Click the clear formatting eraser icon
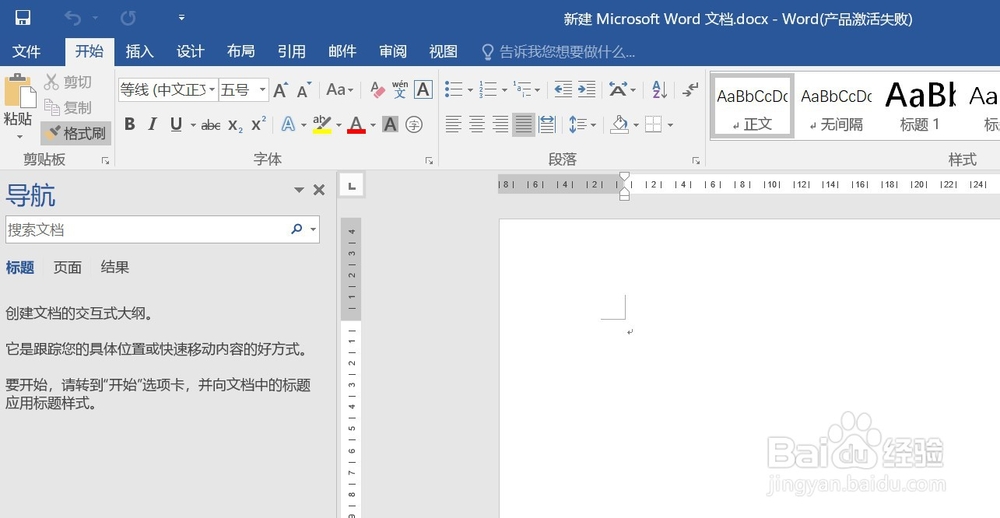 click(x=377, y=90)
